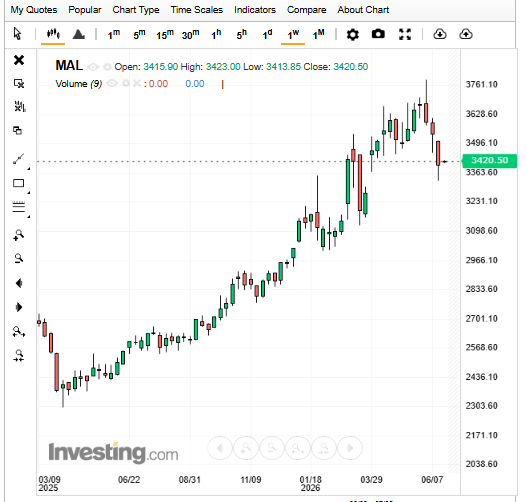This screenshot has width=527, height=502.
Task: Click the cloud download chart icon
Action: coord(440,34)
